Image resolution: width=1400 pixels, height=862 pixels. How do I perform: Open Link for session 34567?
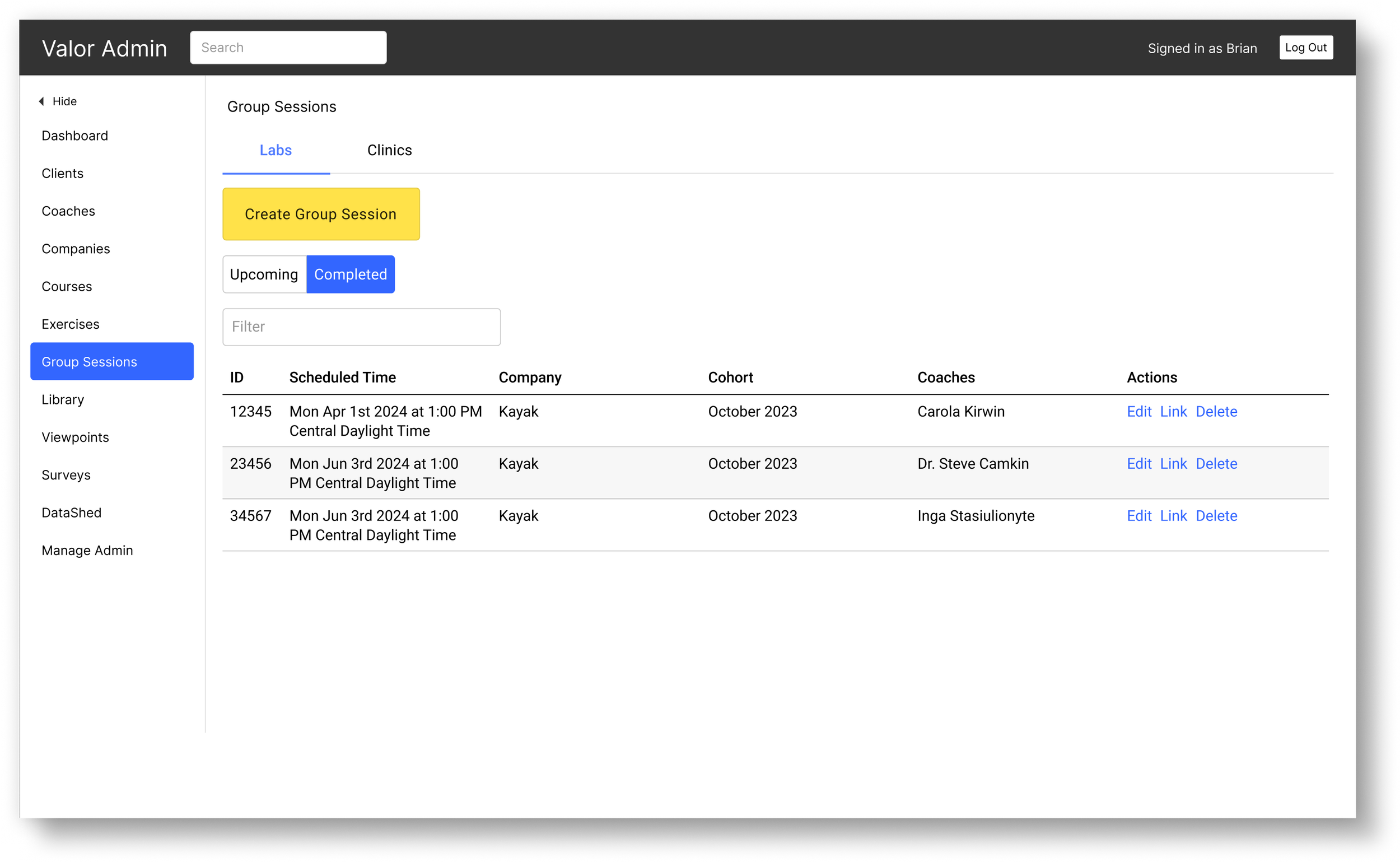pos(1173,515)
